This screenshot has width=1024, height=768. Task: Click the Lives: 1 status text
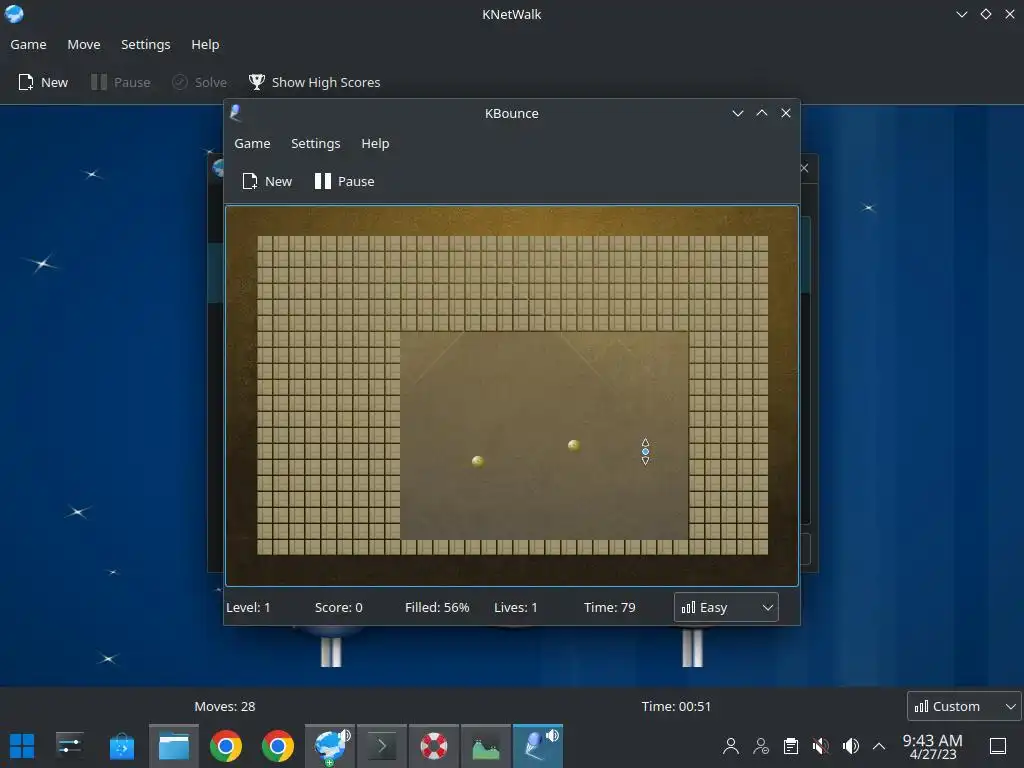coord(516,607)
